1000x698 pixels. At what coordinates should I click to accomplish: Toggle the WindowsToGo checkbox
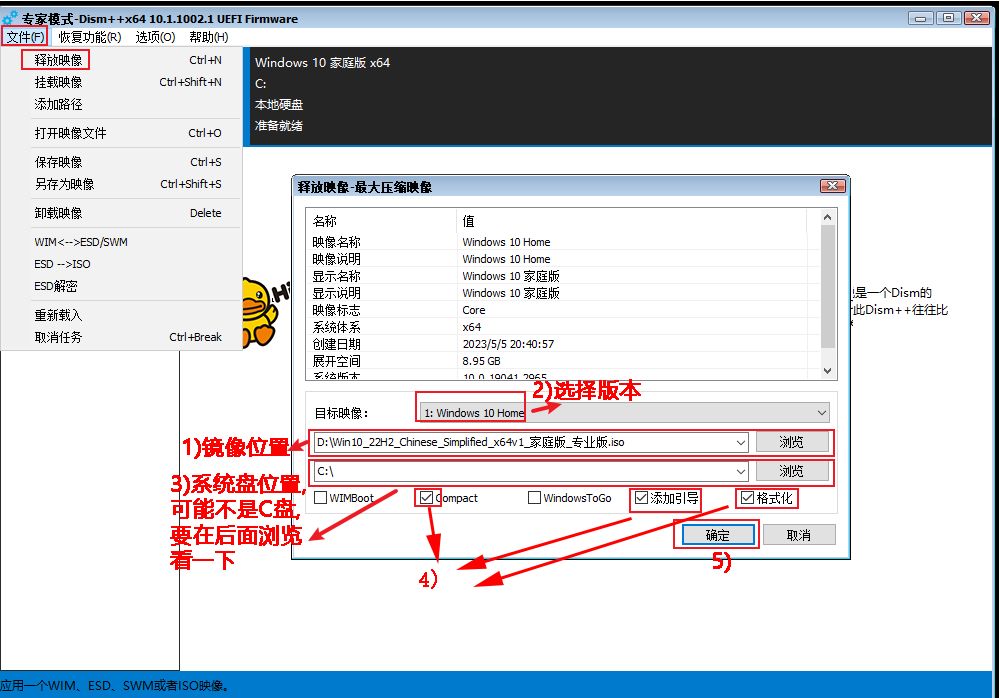(x=534, y=498)
